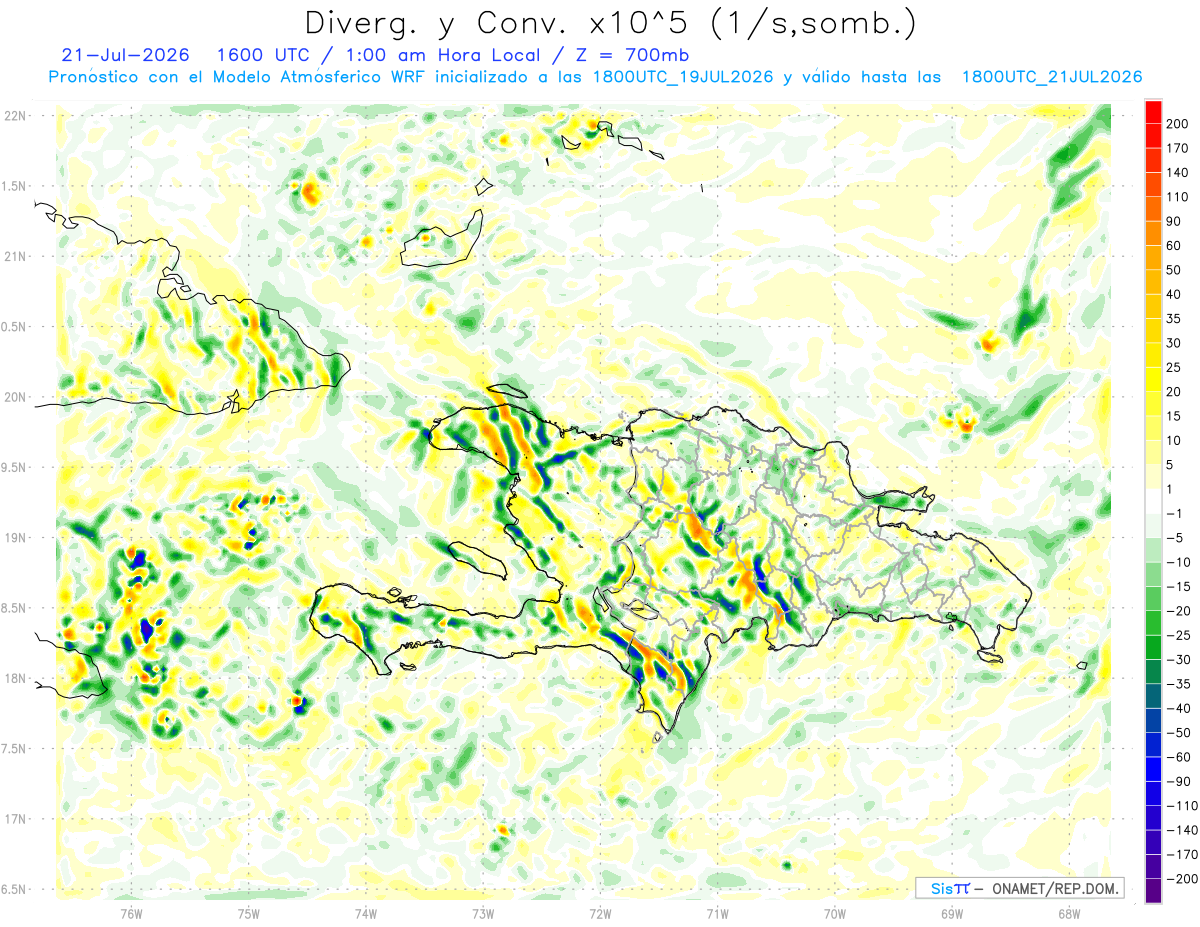Click the '68W' longitude label
The width and height of the screenshot is (1200, 927).
[x=1069, y=914]
